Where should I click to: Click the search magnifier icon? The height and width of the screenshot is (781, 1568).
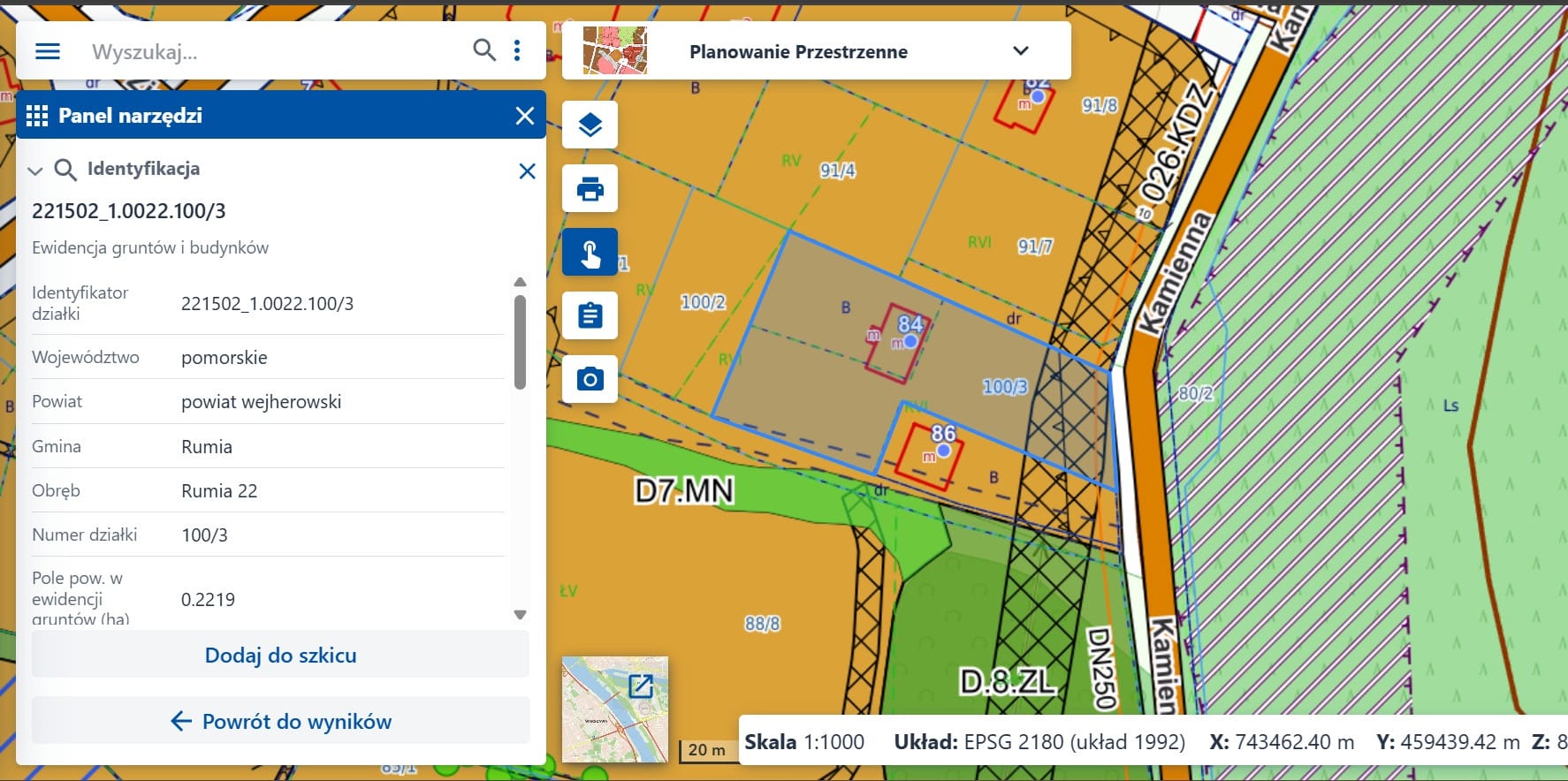483,50
